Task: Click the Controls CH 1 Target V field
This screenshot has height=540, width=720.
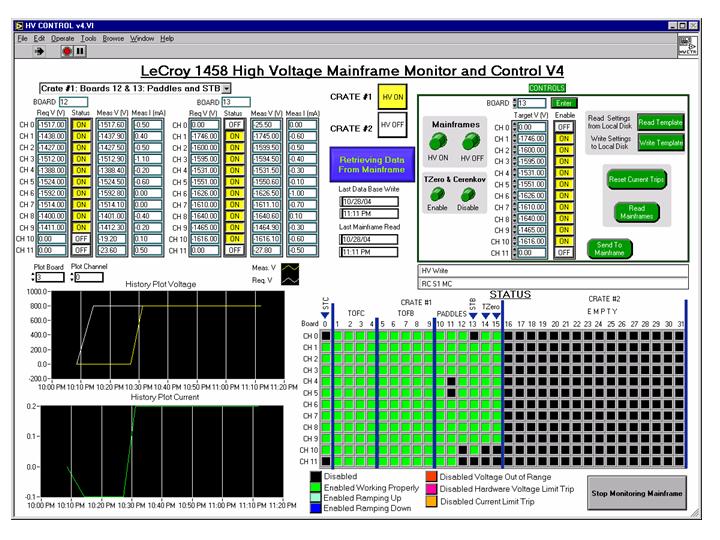Action: tap(532, 139)
